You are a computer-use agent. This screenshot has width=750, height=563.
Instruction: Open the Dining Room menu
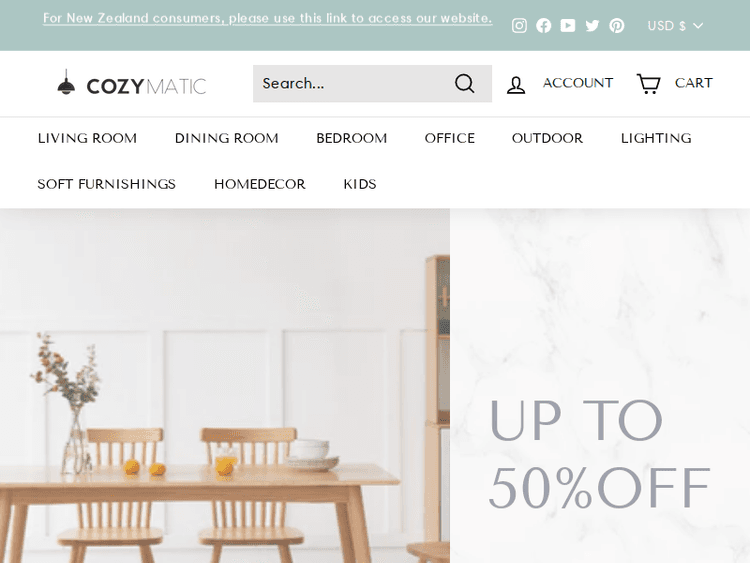pos(227,138)
